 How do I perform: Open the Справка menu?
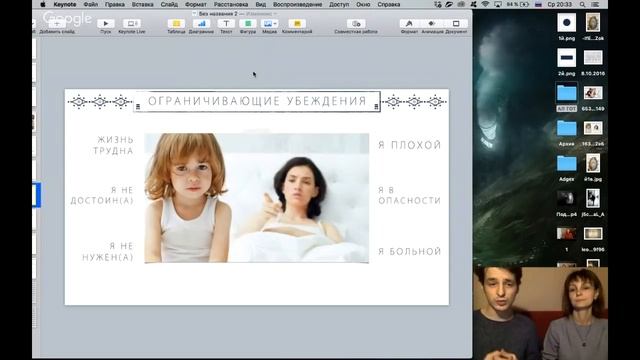(389, 4)
